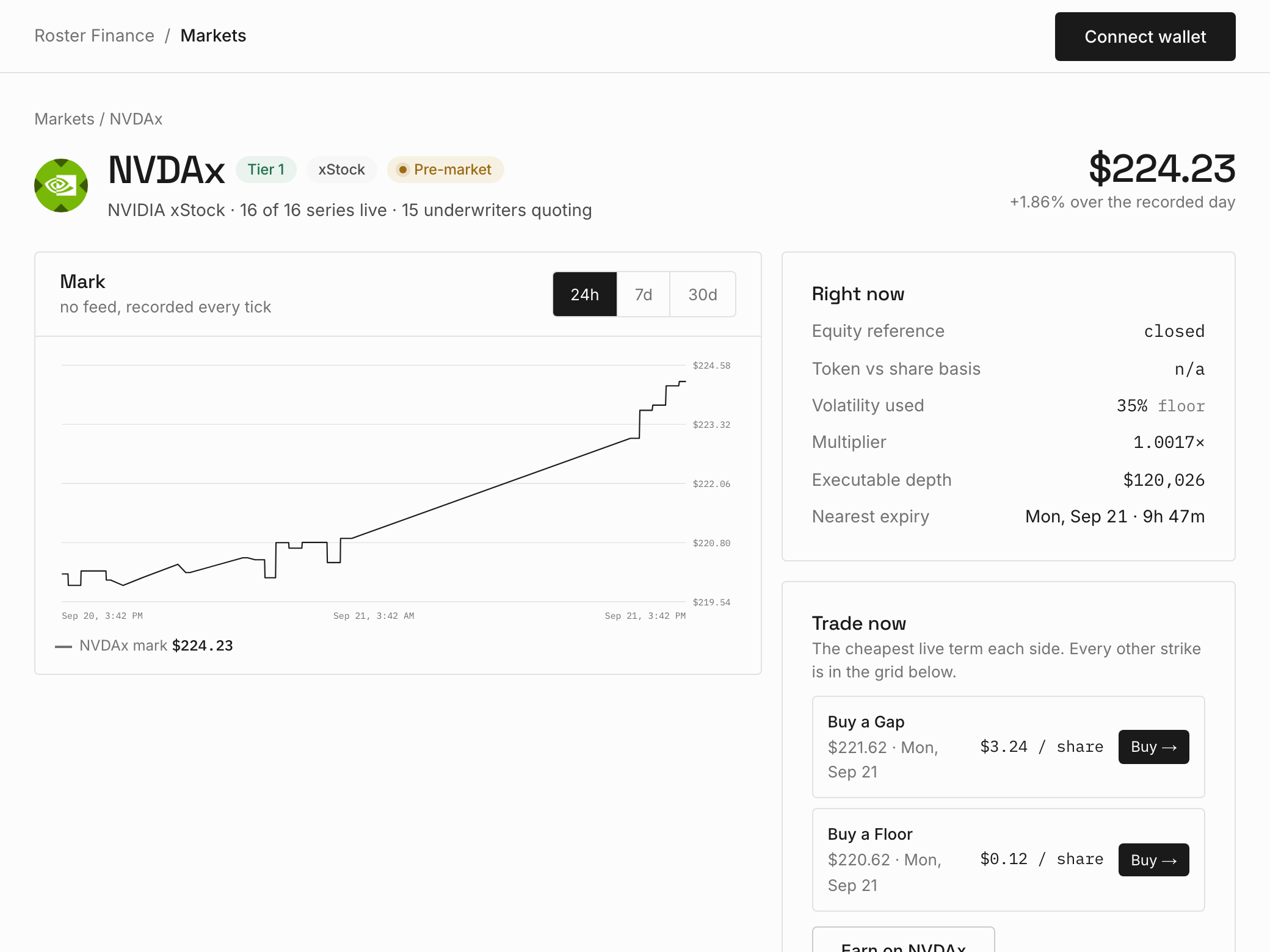Click the 'Sep 21, 3:42 PM' axis label

645,616
